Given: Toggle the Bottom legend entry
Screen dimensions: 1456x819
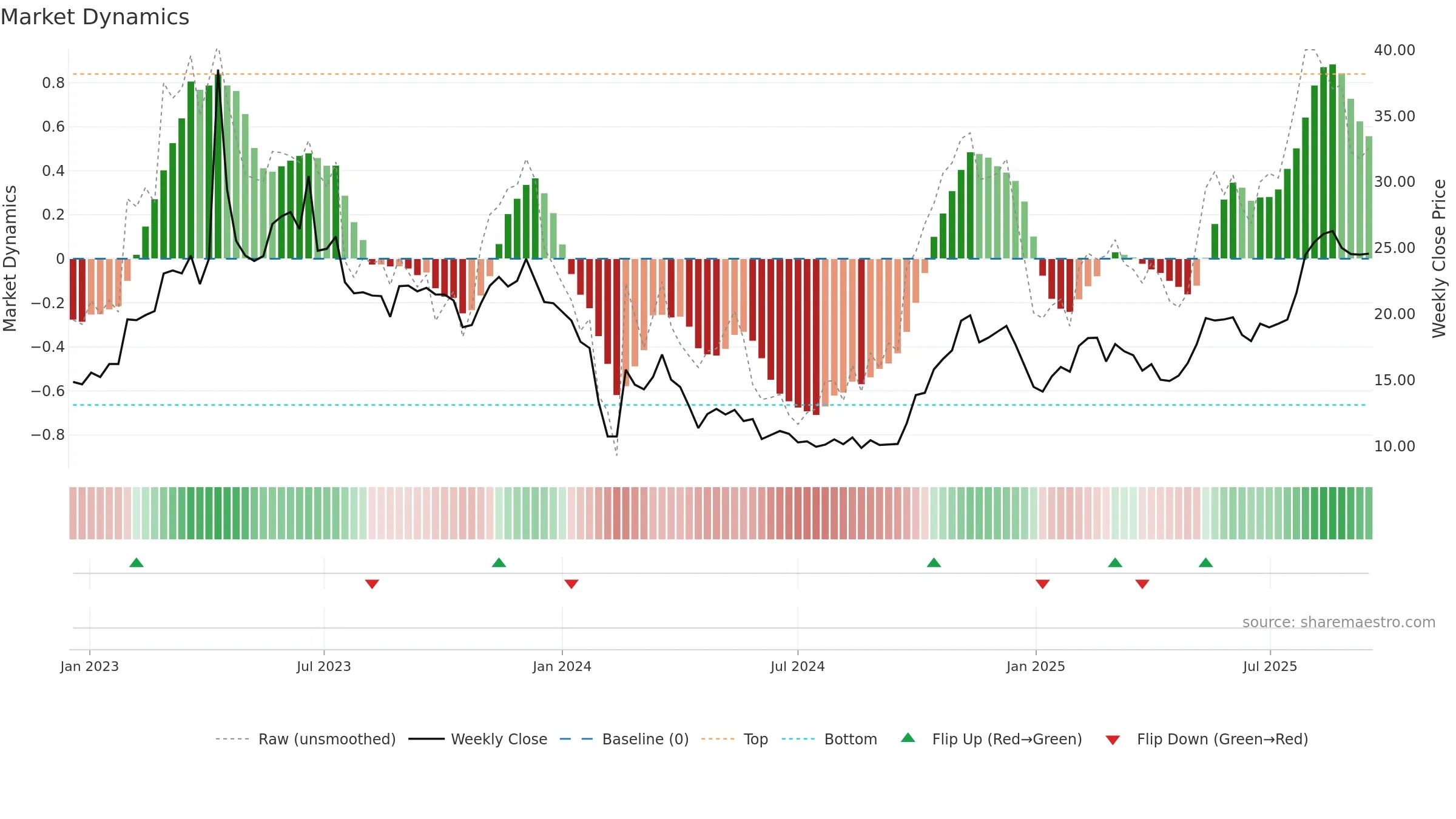Looking at the screenshot, I should (x=829, y=739).
